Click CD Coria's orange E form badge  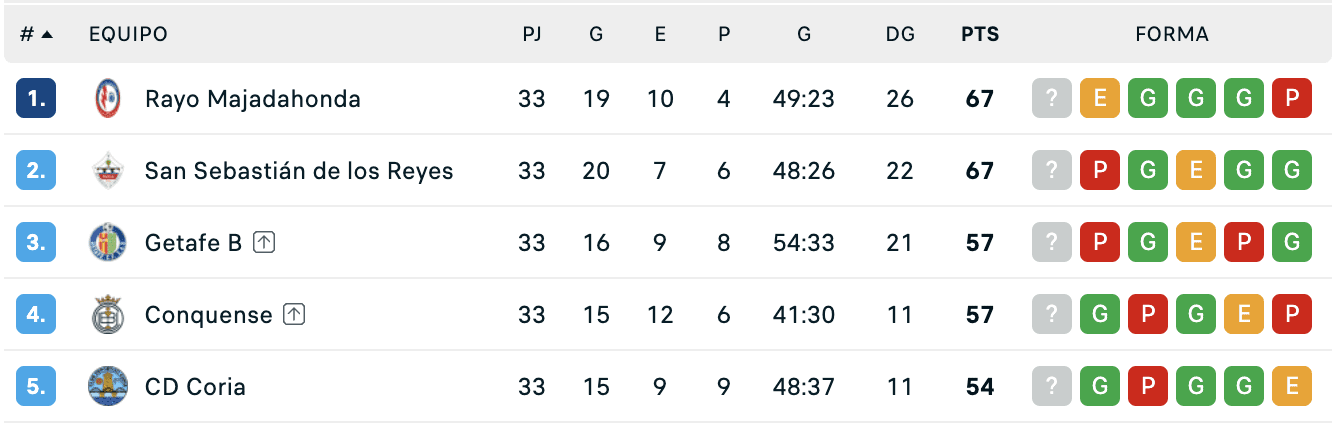pos(1291,387)
